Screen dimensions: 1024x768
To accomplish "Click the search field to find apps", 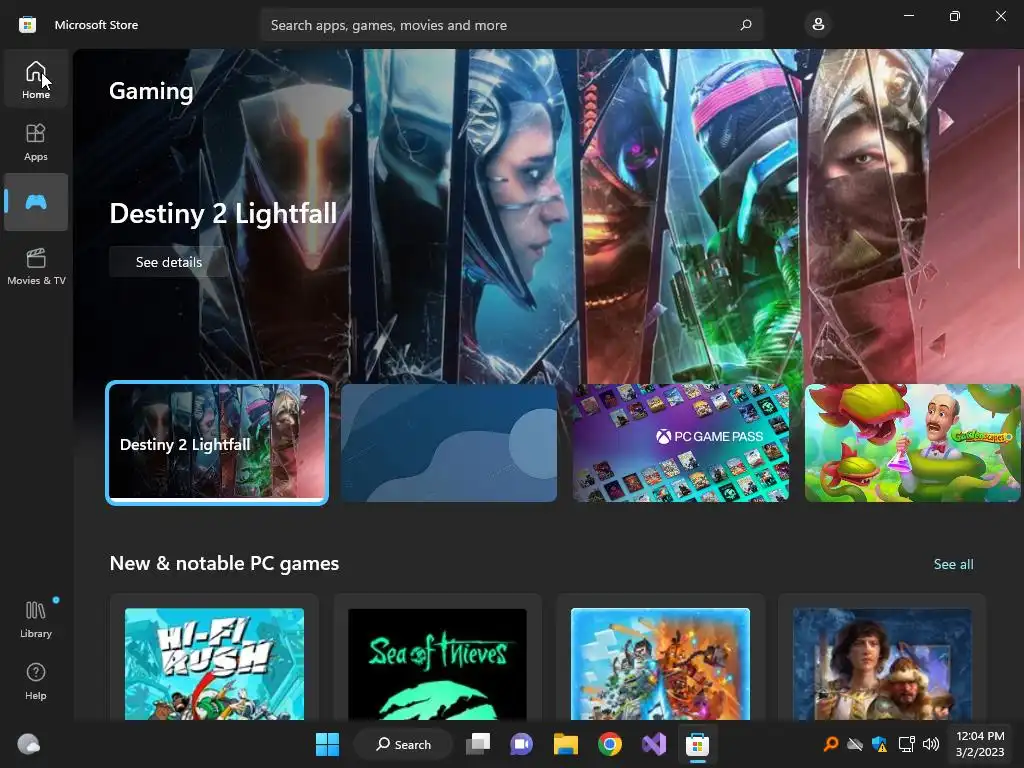I will point(511,25).
